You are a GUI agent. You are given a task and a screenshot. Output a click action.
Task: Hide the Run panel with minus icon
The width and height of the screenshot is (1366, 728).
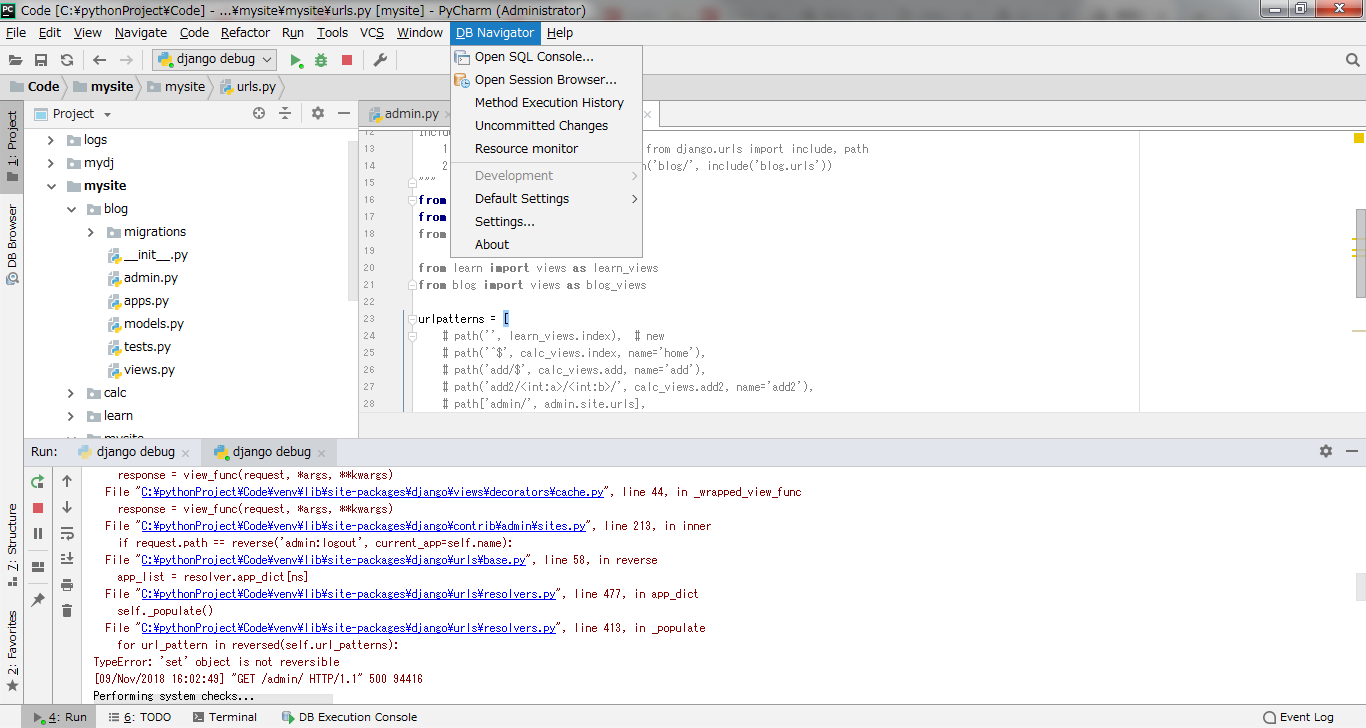point(1351,451)
